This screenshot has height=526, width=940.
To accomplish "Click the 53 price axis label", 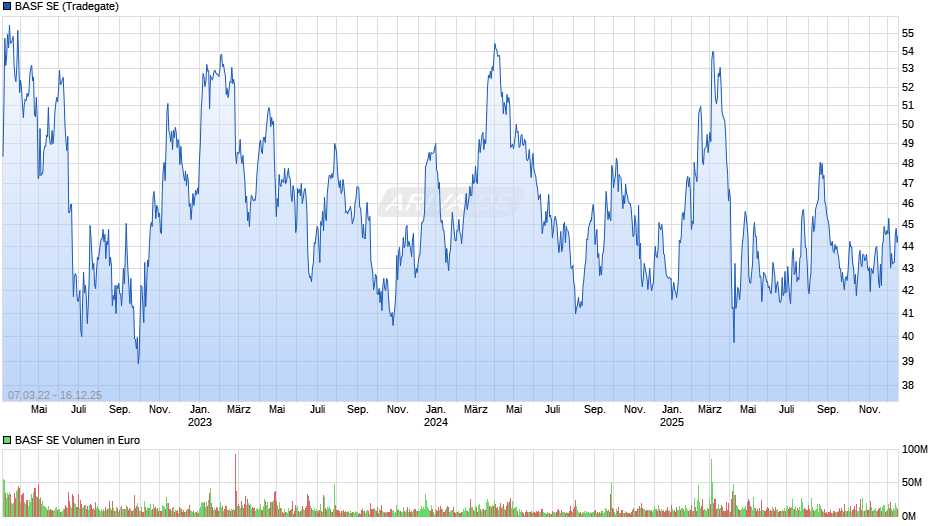I will 908,69.
